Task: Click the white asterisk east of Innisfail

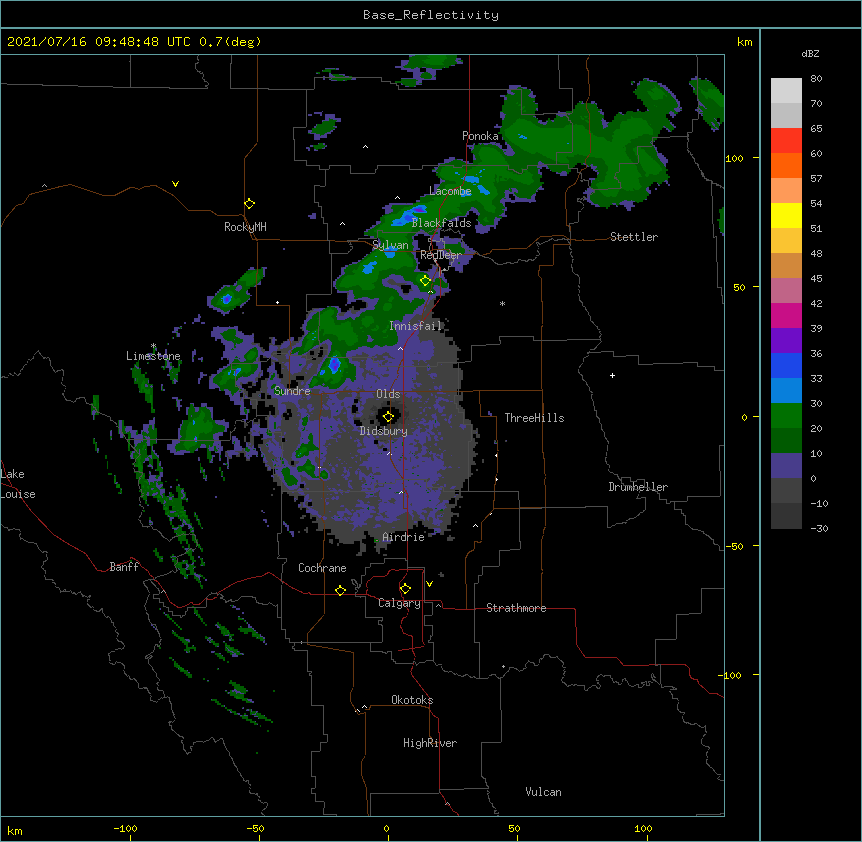Action: tap(502, 303)
